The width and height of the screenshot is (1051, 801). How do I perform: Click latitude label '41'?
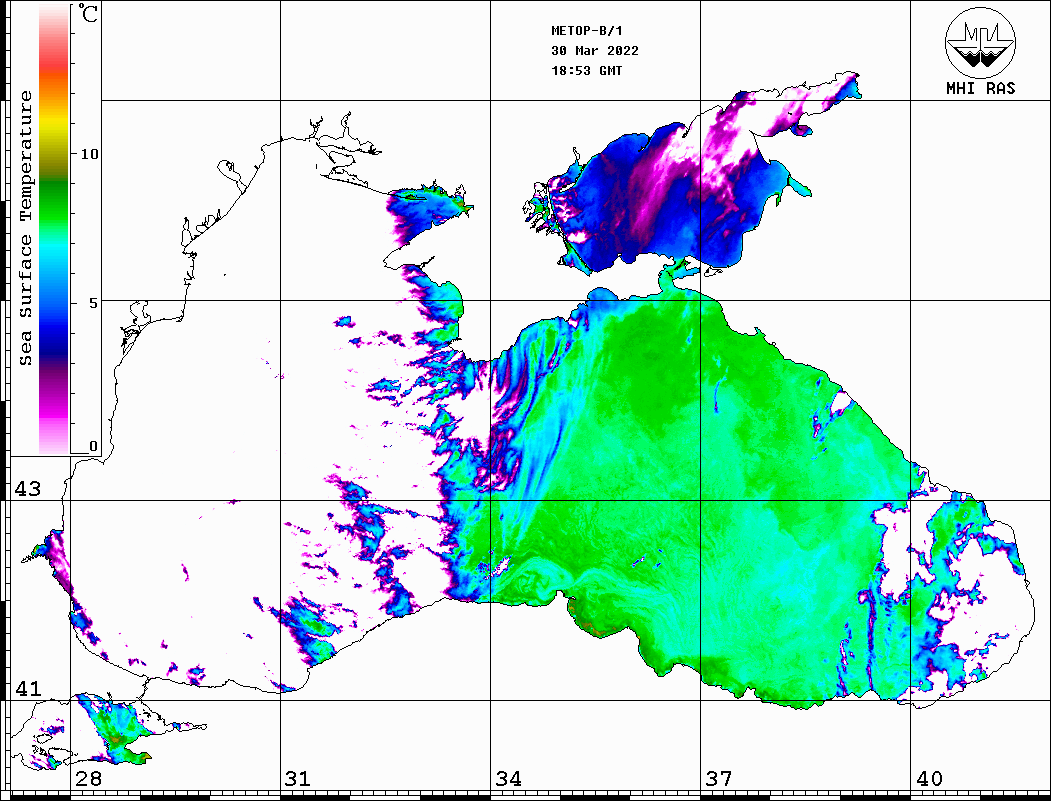pos(27,688)
